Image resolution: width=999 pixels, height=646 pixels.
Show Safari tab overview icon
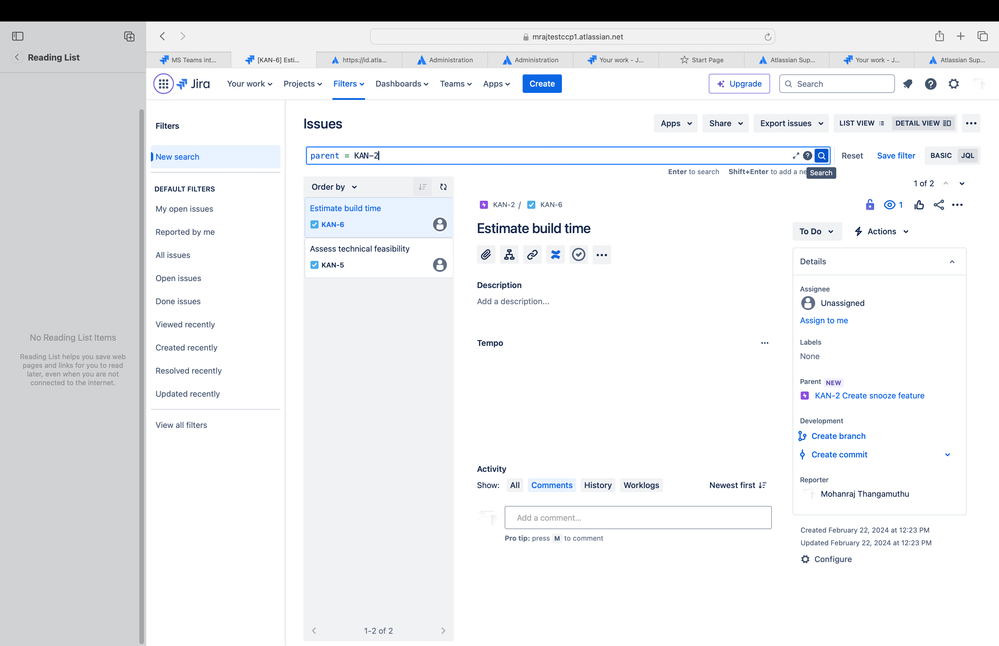click(982, 36)
